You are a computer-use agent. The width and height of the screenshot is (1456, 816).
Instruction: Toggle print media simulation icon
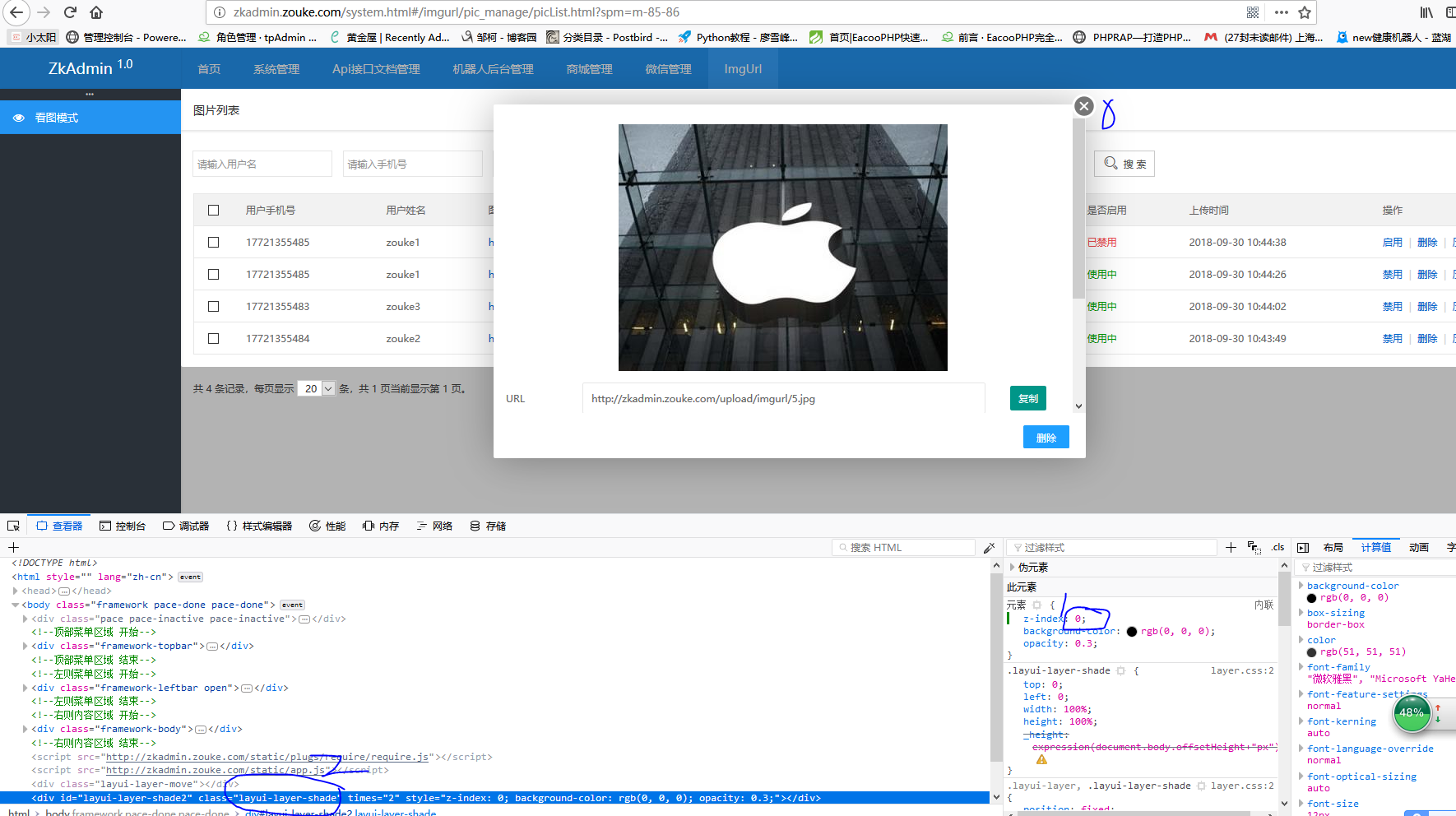coord(1254,547)
